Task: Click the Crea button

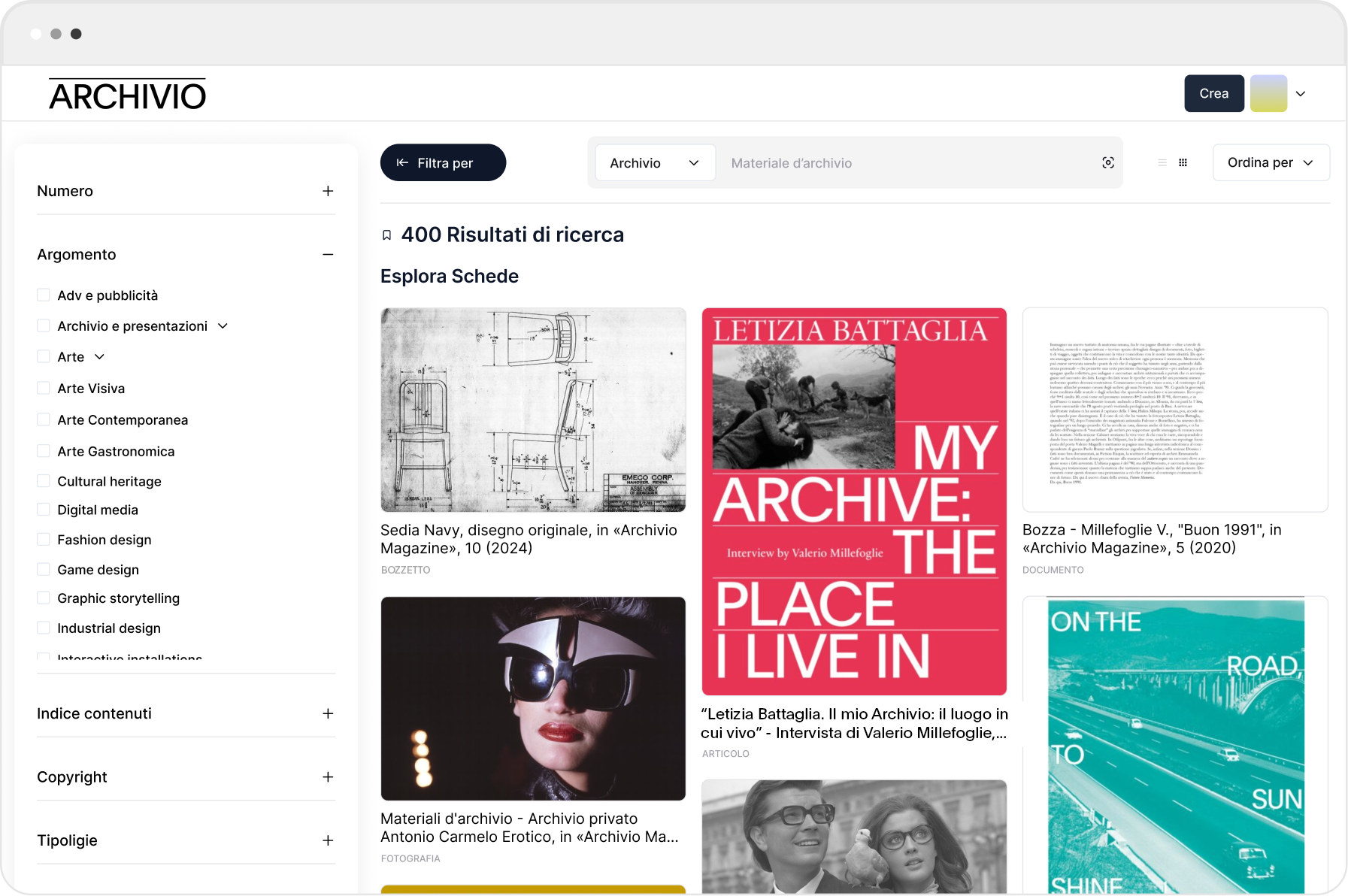Action: point(1213,94)
